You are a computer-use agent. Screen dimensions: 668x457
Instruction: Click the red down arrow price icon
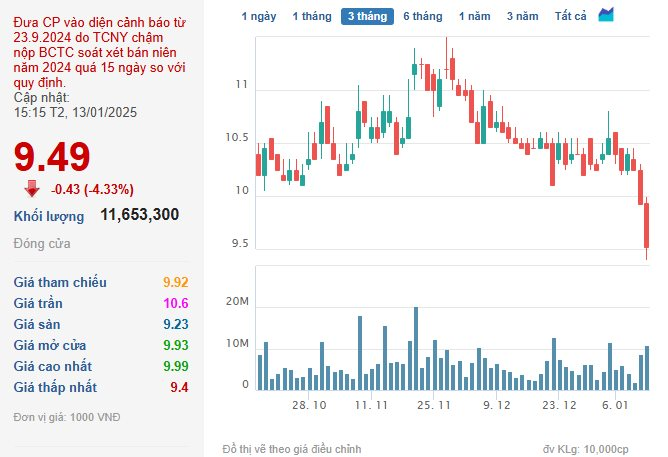point(32,189)
